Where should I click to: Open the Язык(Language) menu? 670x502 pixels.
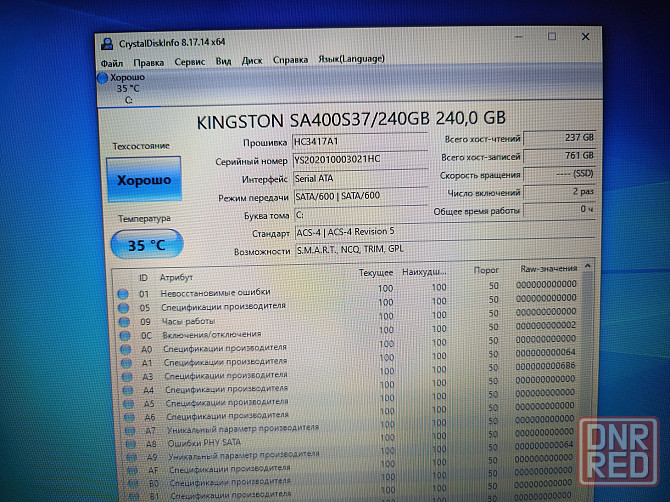point(351,59)
